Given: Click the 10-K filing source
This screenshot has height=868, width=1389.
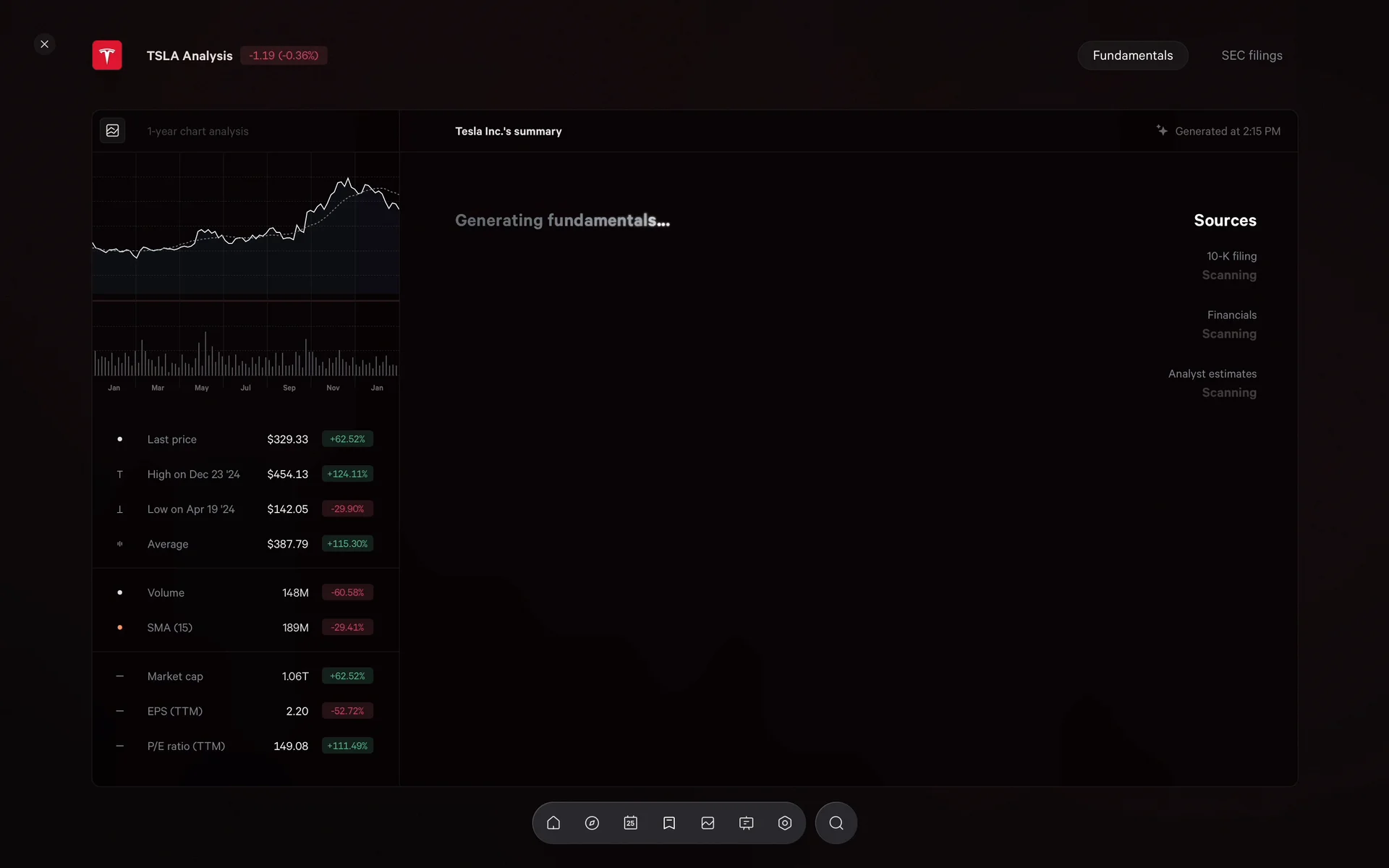Looking at the screenshot, I should click(x=1231, y=257).
